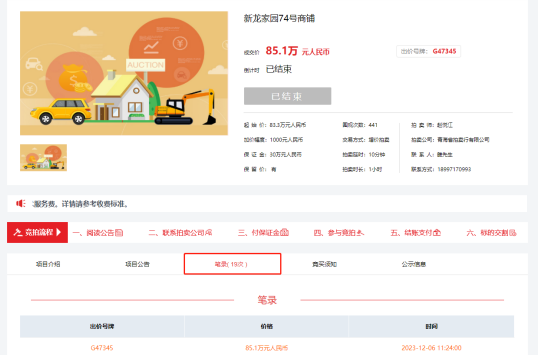
Task: Switch to the 项目公告 tab
Action: [x=137, y=264]
